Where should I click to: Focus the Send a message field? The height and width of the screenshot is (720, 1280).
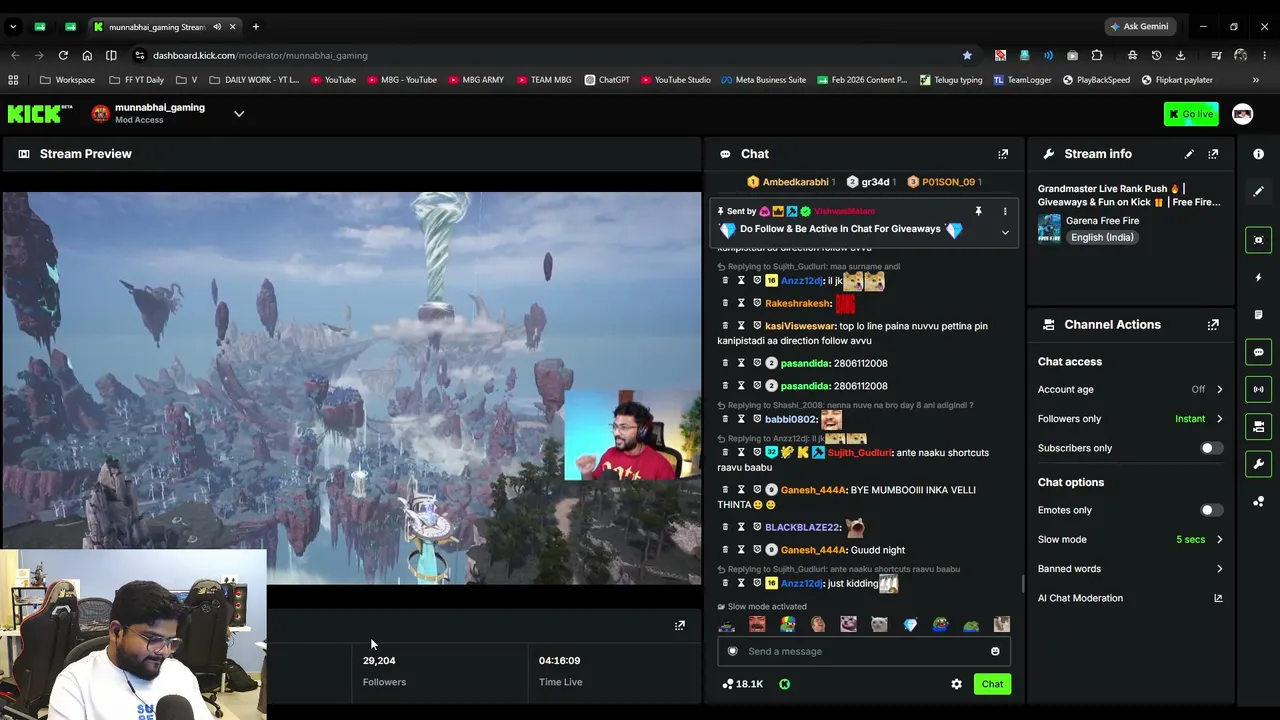click(864, 651)
